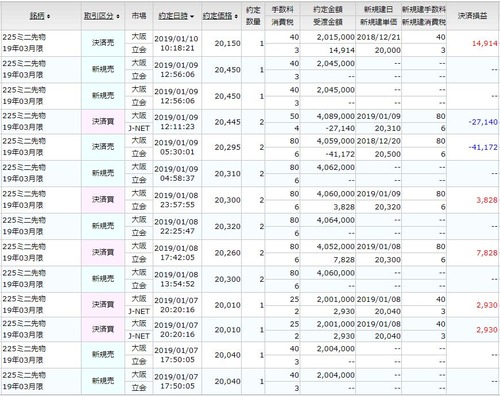Click 新規売 in the 04:58:37 row
The image size is (500, 396).
(103, 173)
